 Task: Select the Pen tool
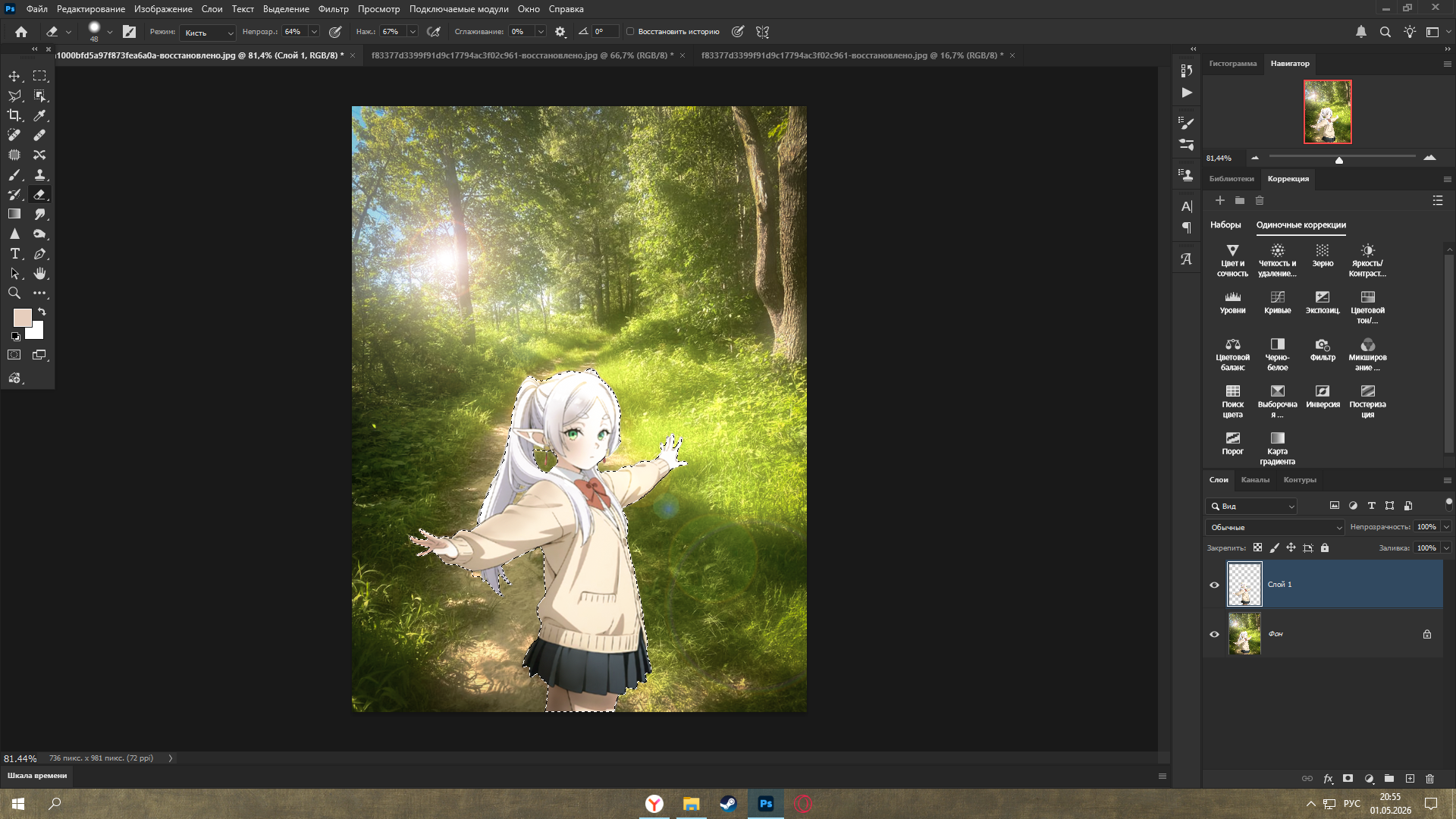(x=39, y=253)
